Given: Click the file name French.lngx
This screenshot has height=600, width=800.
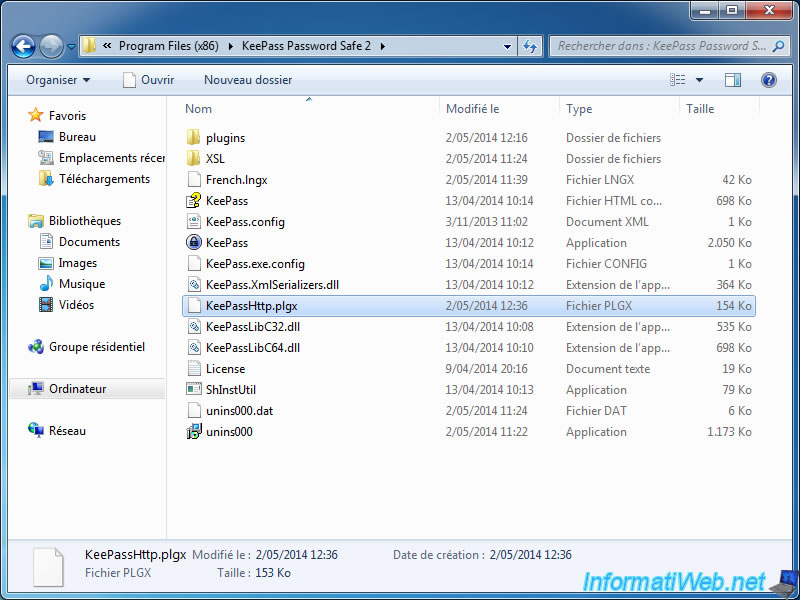Looking at the screenshot, I should [237, 180].
